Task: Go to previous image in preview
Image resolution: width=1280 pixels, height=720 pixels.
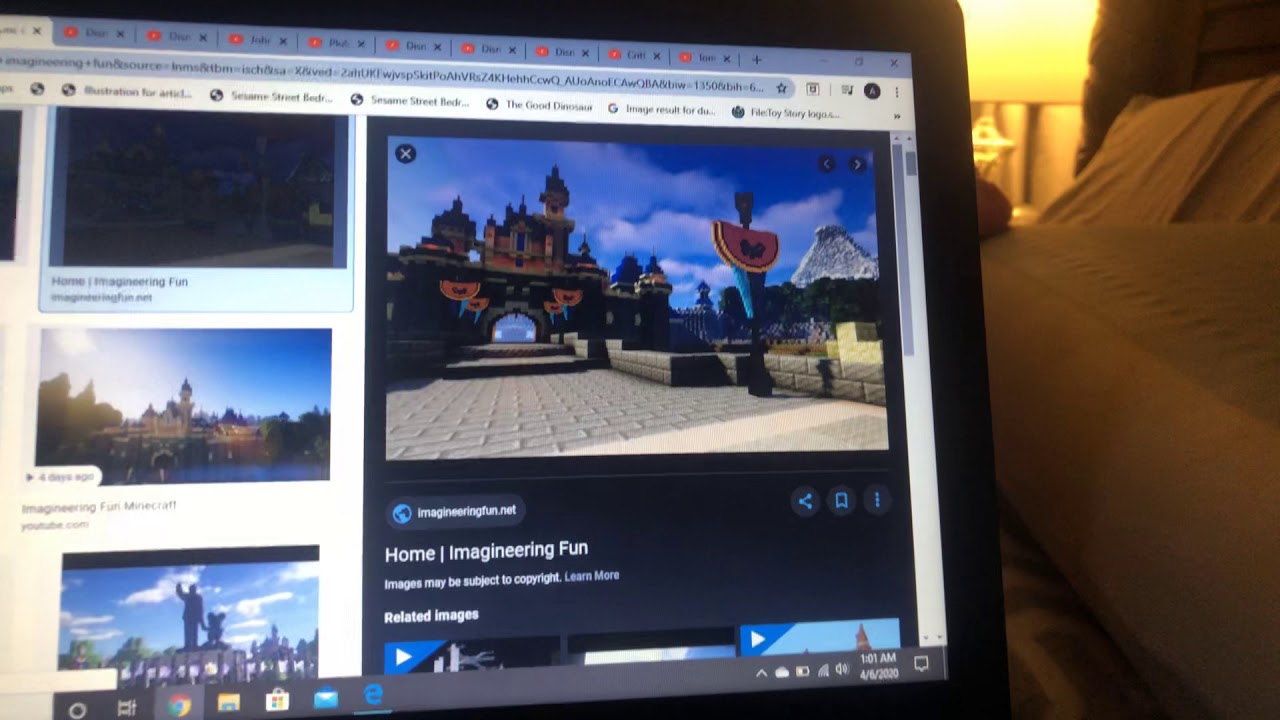Action: click(x=826, y=164)
